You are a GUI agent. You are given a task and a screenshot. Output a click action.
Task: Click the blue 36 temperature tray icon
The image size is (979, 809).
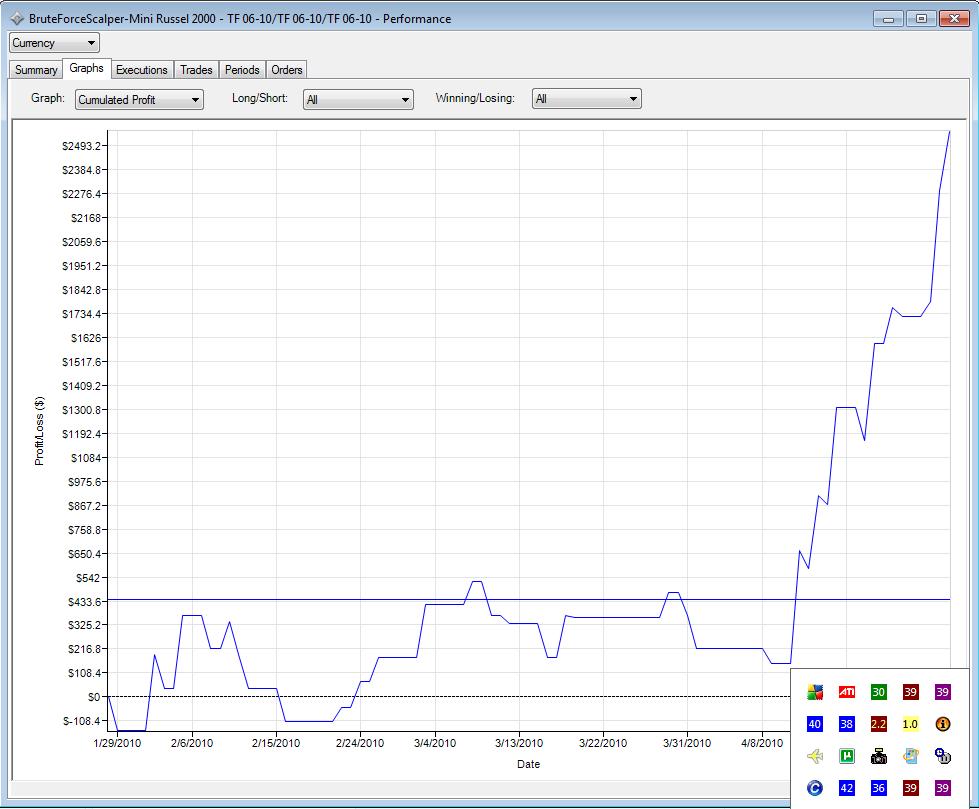pyautogui.click(x=878, y=788)
